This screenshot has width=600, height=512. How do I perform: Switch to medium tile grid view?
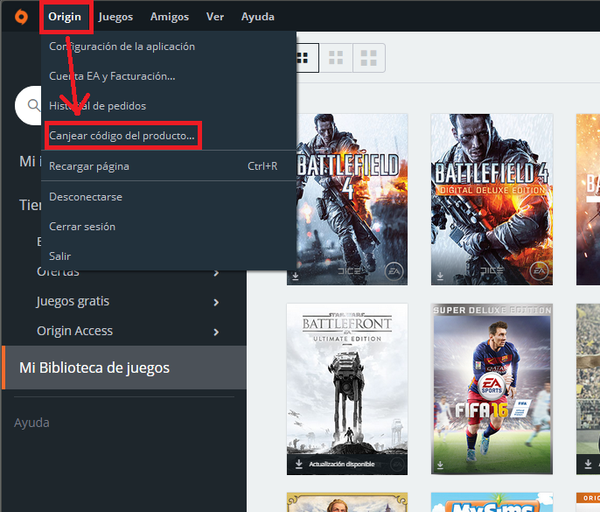tap(336, 58)
